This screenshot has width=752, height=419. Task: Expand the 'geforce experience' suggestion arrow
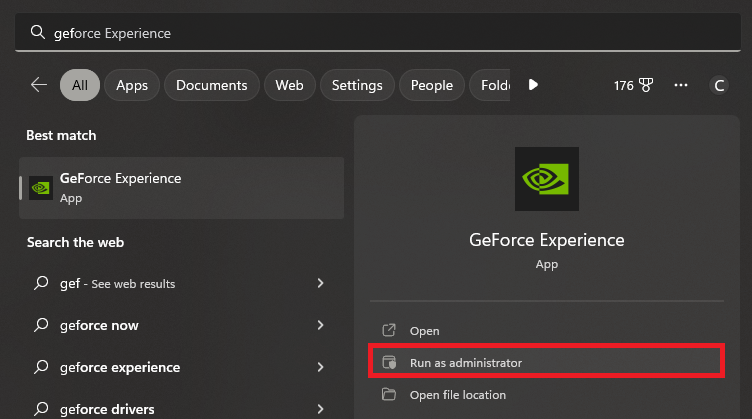(x=320, y=367)
